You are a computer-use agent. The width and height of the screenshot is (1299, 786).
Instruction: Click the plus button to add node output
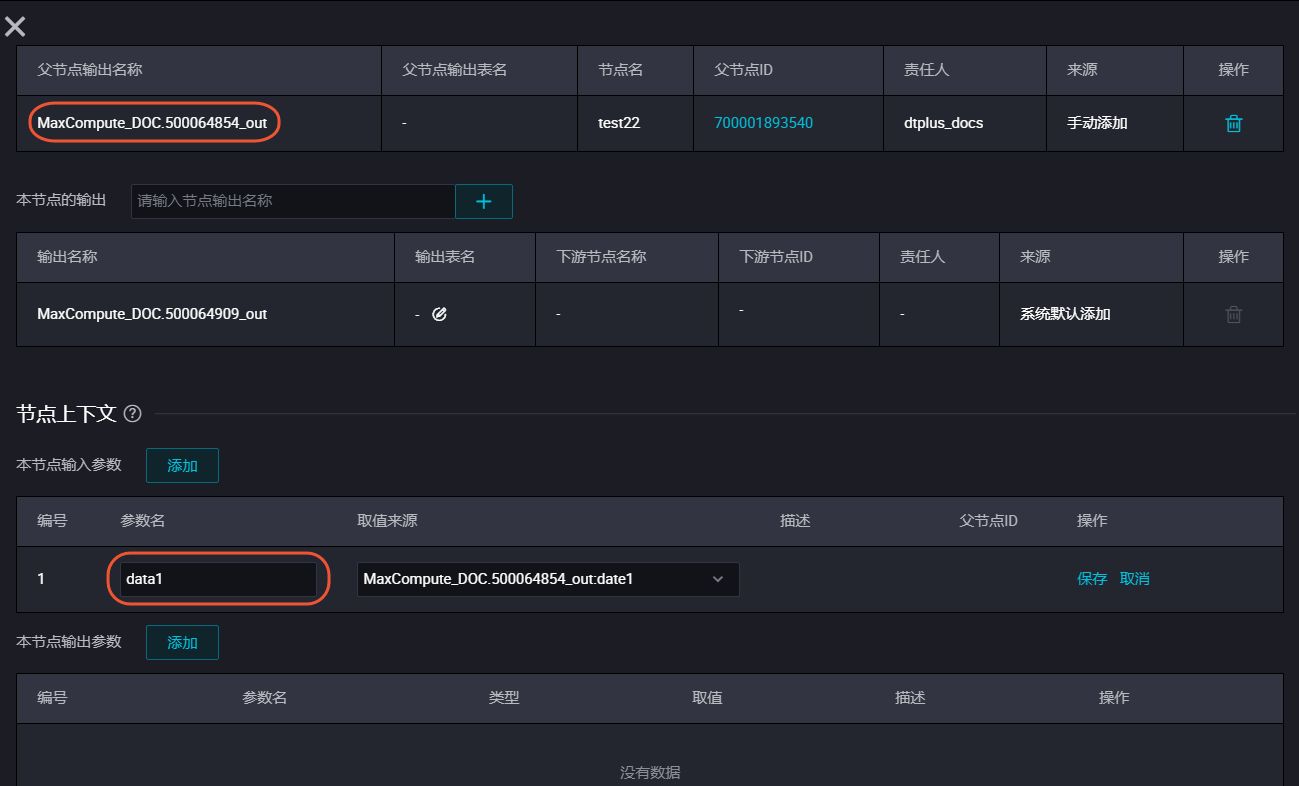click(484, 201)
